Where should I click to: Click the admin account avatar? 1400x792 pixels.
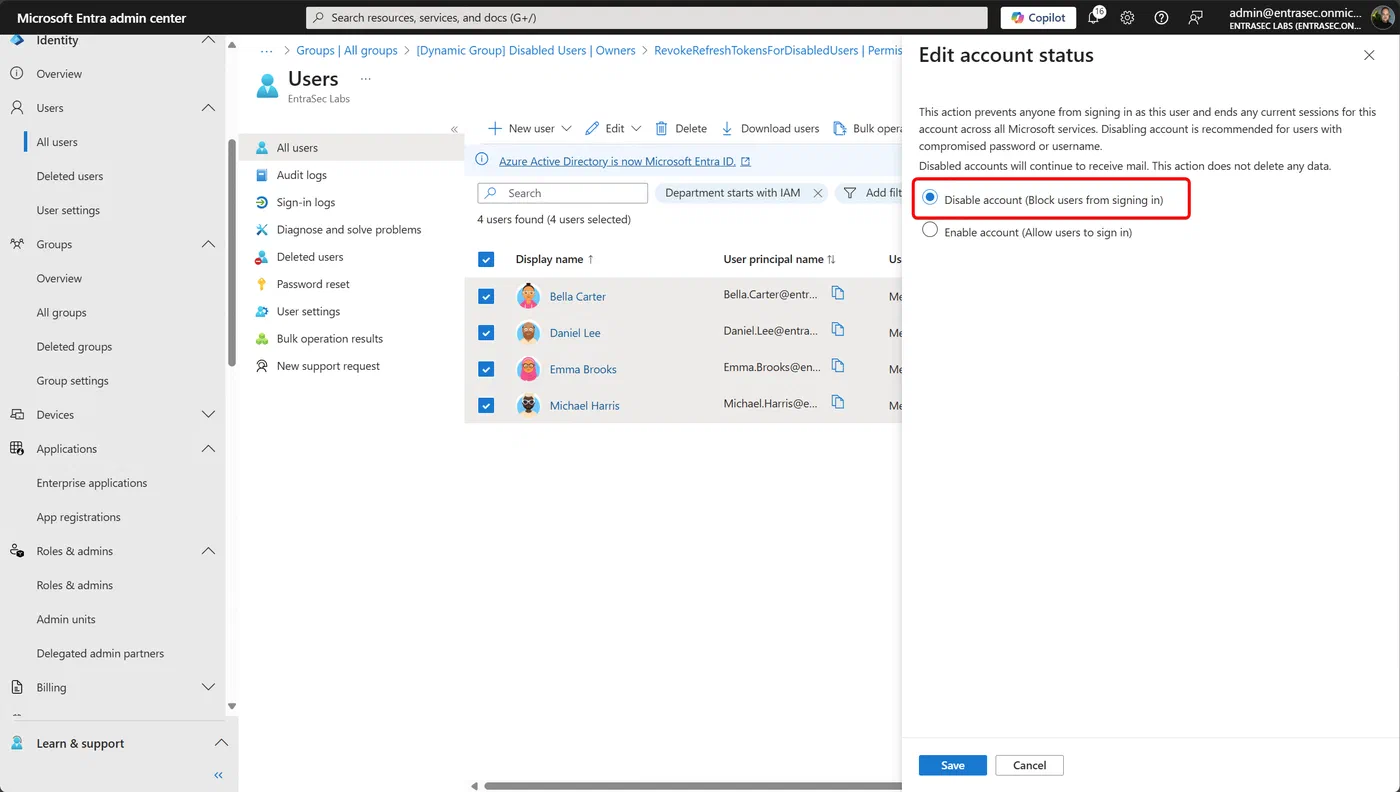[1385, 18]
